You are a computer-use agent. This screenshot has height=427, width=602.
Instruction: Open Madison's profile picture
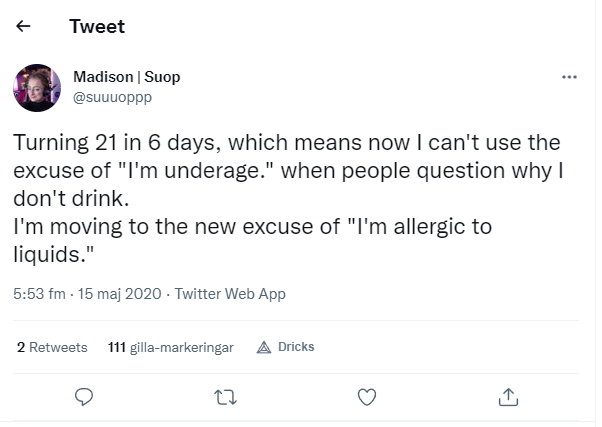[37, 88]
